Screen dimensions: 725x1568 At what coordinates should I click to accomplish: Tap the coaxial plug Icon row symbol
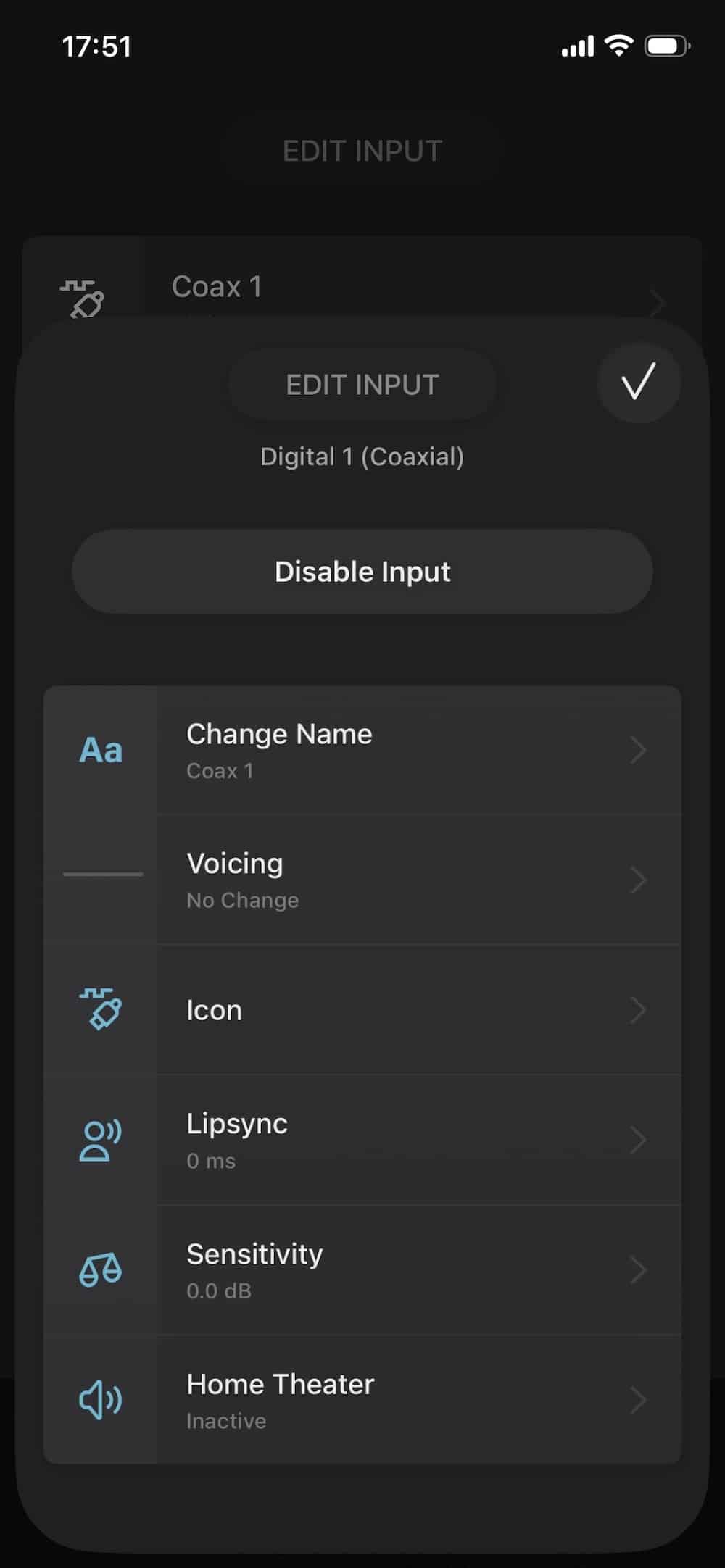pos(101,1009)
